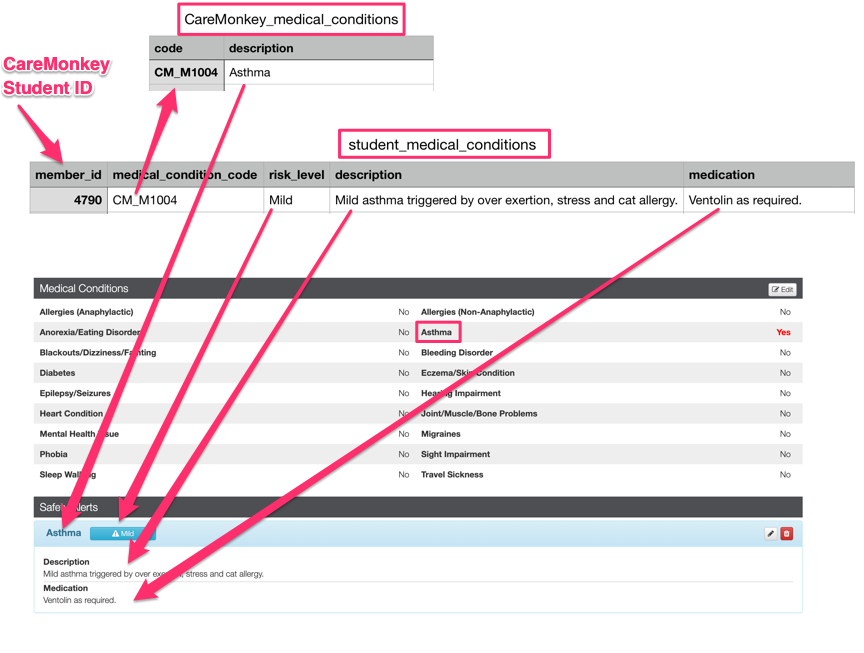The height and width of the screenshot is (653, 864).
Task: Click Bleeding Disorder condition label
Action: tap(457, 353)
